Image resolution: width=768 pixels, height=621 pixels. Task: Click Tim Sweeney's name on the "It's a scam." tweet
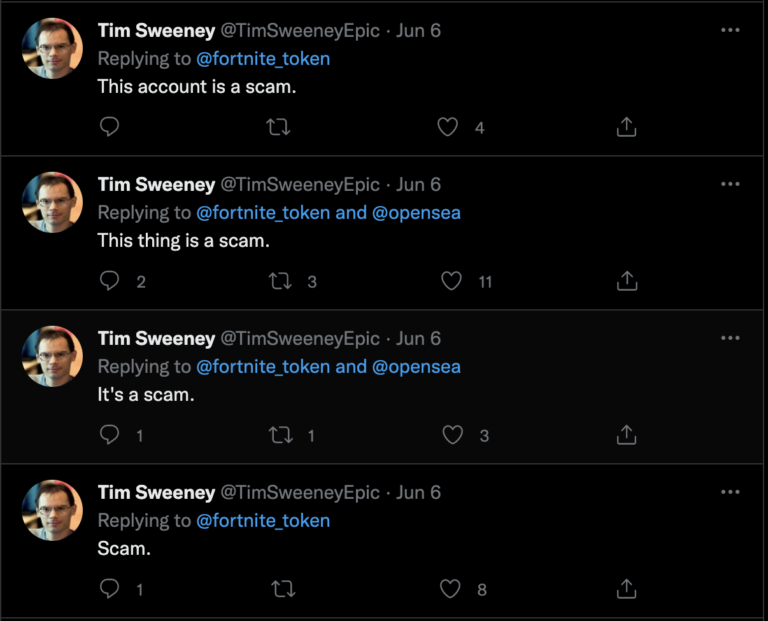point(156,338)
